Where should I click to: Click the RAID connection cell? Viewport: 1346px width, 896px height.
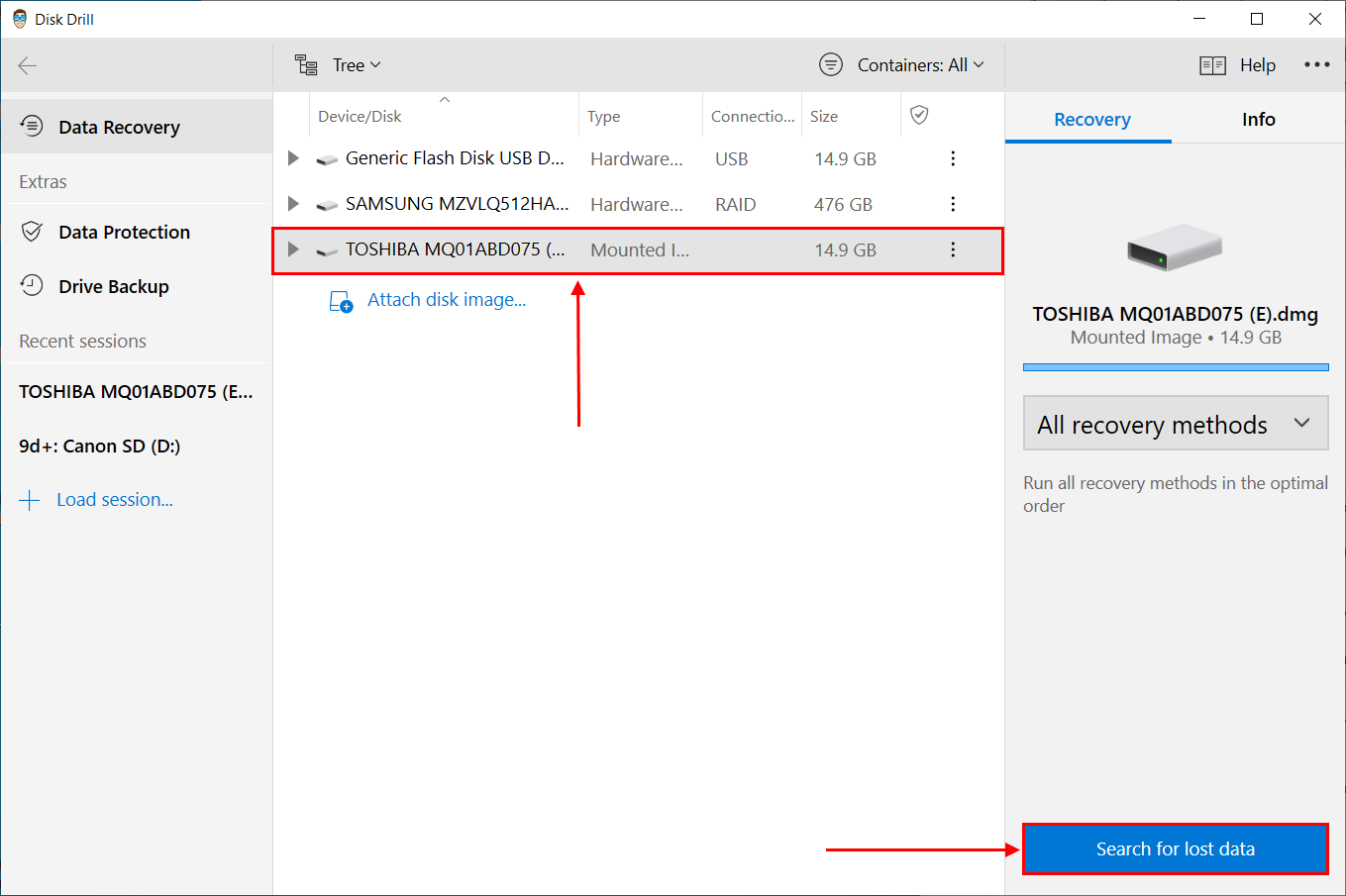(x=735, y=204)
